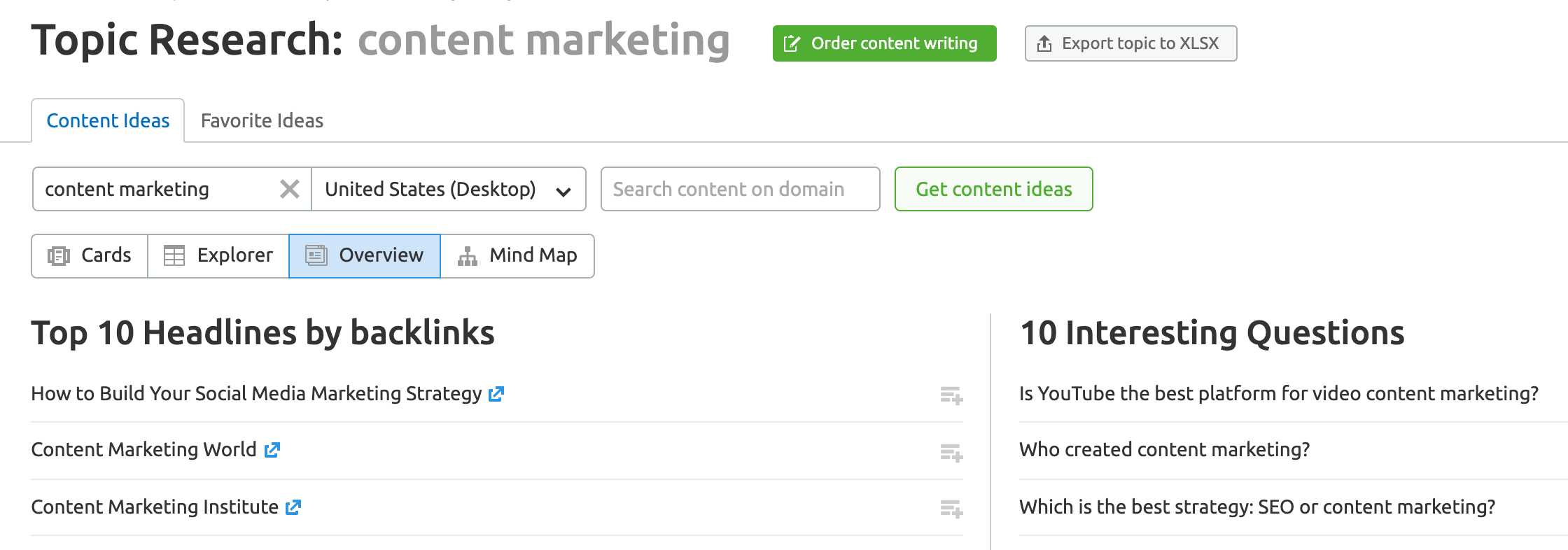
Task: Click the Search content on domain field
Action: click(740, 189)
